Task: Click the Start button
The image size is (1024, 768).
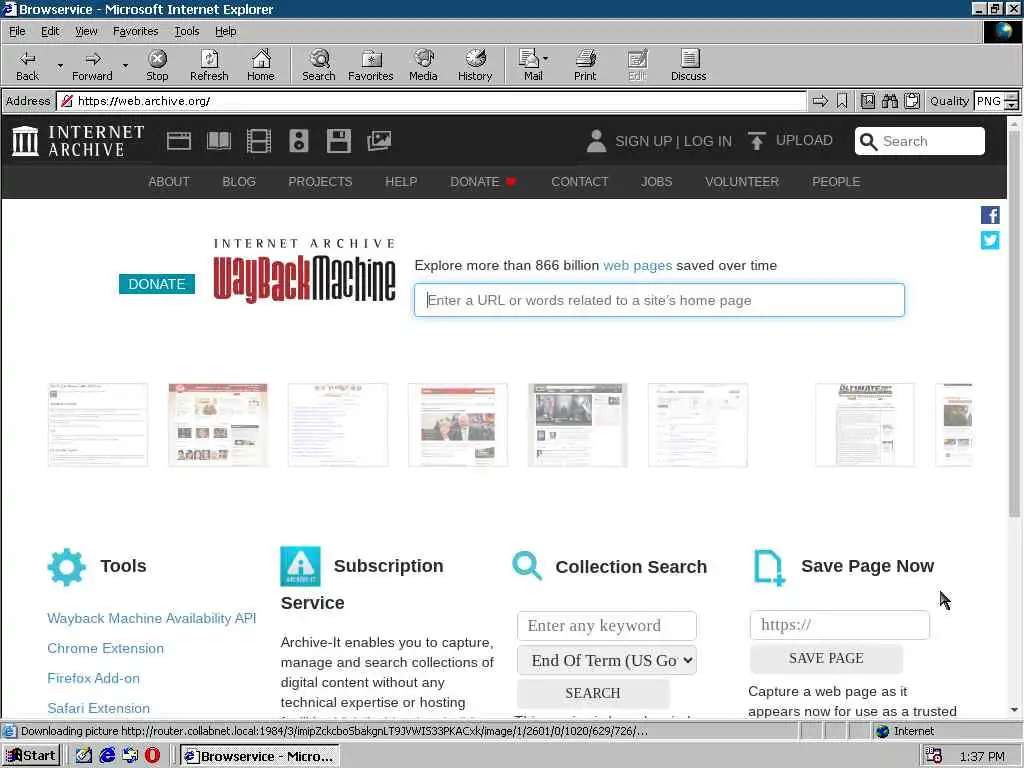Action: 31,756
